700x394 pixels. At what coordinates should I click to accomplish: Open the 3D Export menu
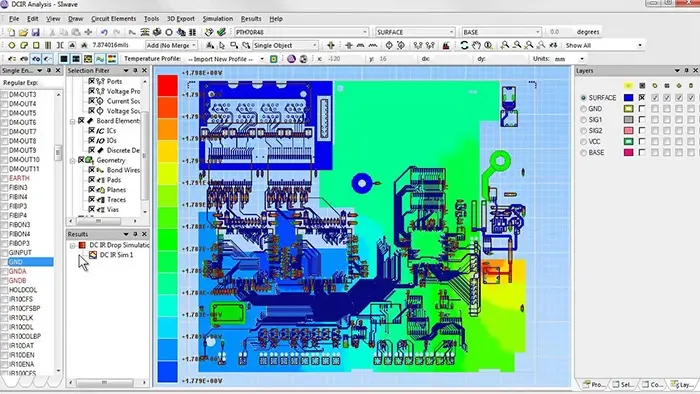(180, 19)
